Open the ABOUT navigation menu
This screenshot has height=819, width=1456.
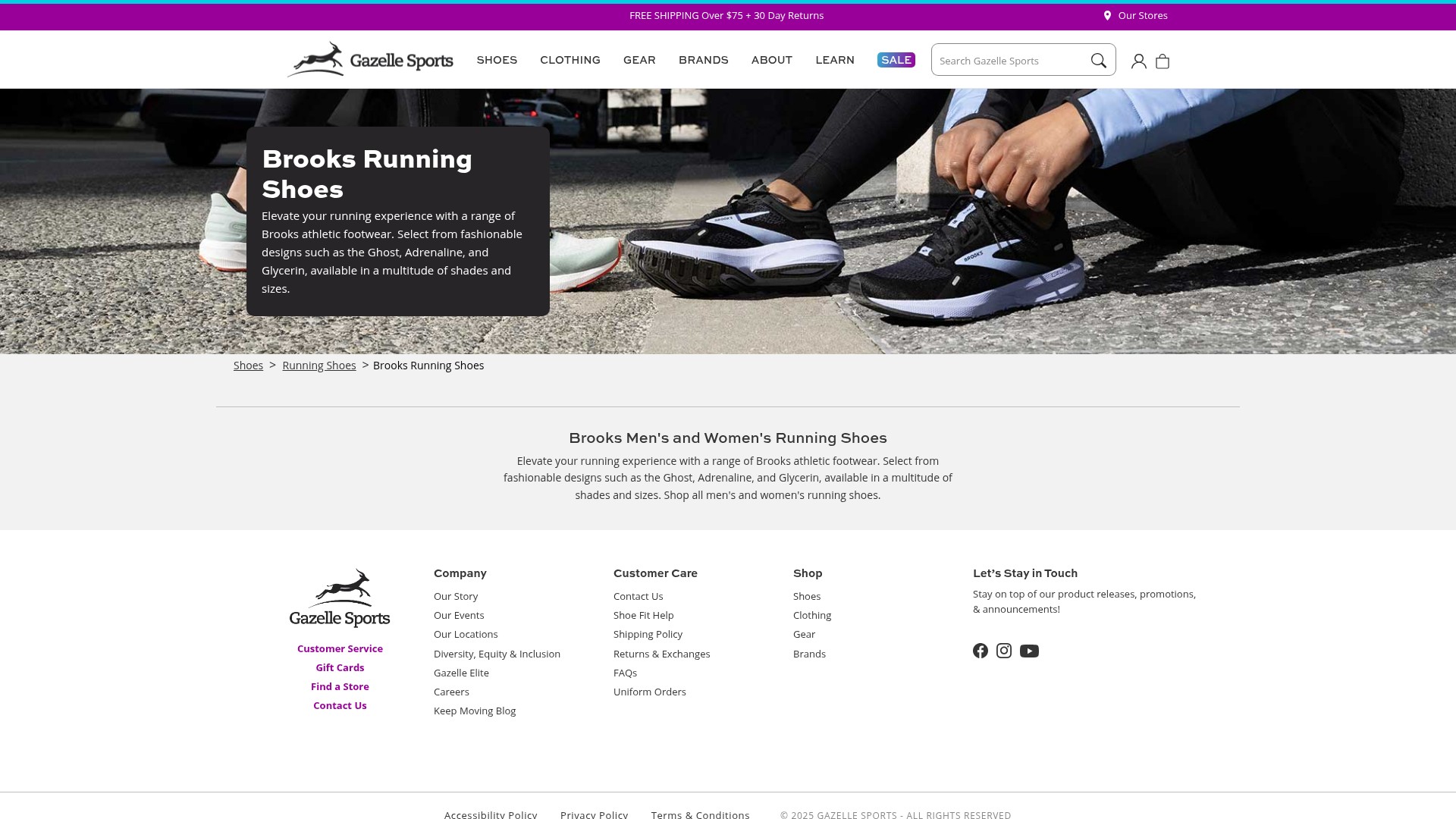click(x=772, y=60)
